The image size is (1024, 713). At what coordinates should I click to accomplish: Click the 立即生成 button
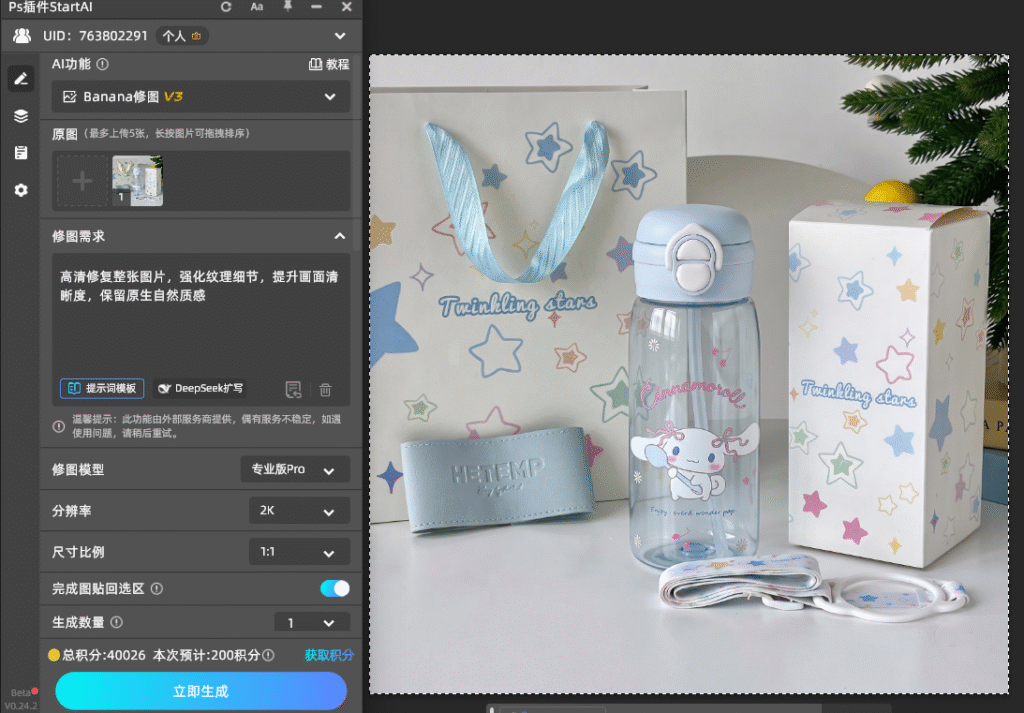tap(200, 691)
